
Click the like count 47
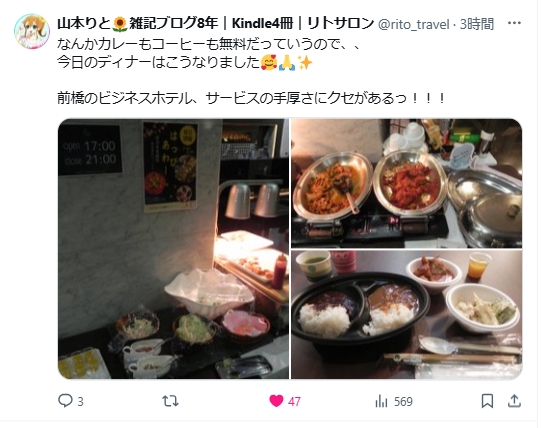click(294, 402)
